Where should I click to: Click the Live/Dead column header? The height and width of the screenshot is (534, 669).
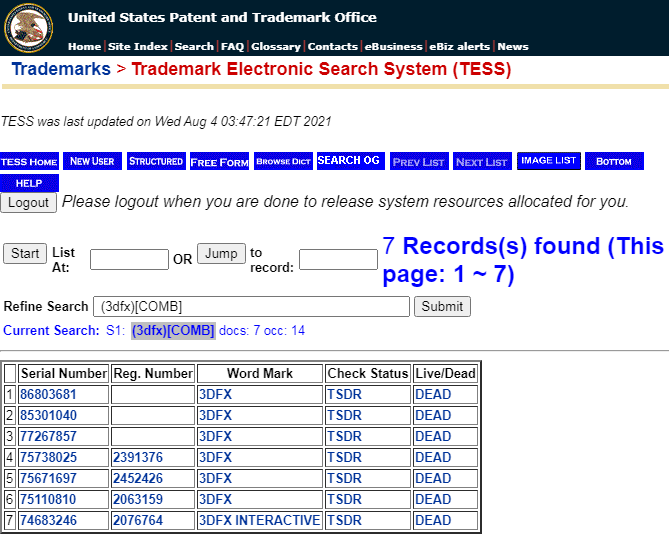(445, 374)
